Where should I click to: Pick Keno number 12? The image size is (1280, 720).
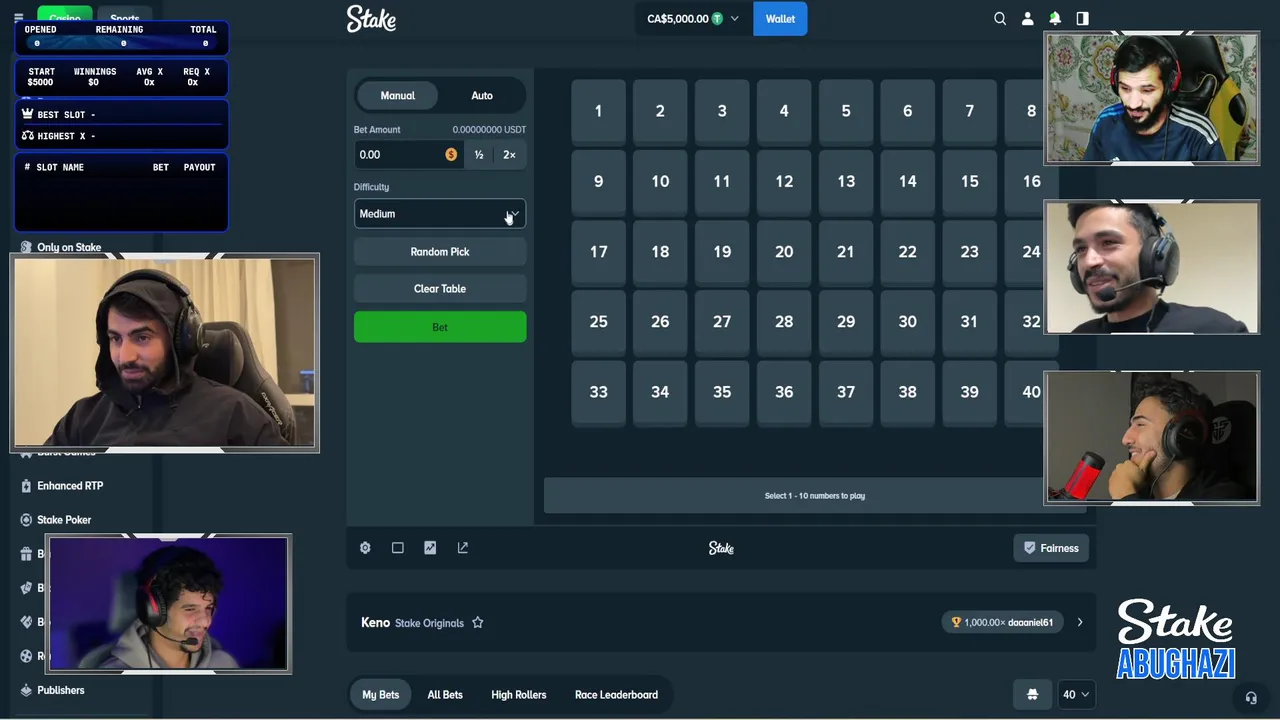click(784, 181)
